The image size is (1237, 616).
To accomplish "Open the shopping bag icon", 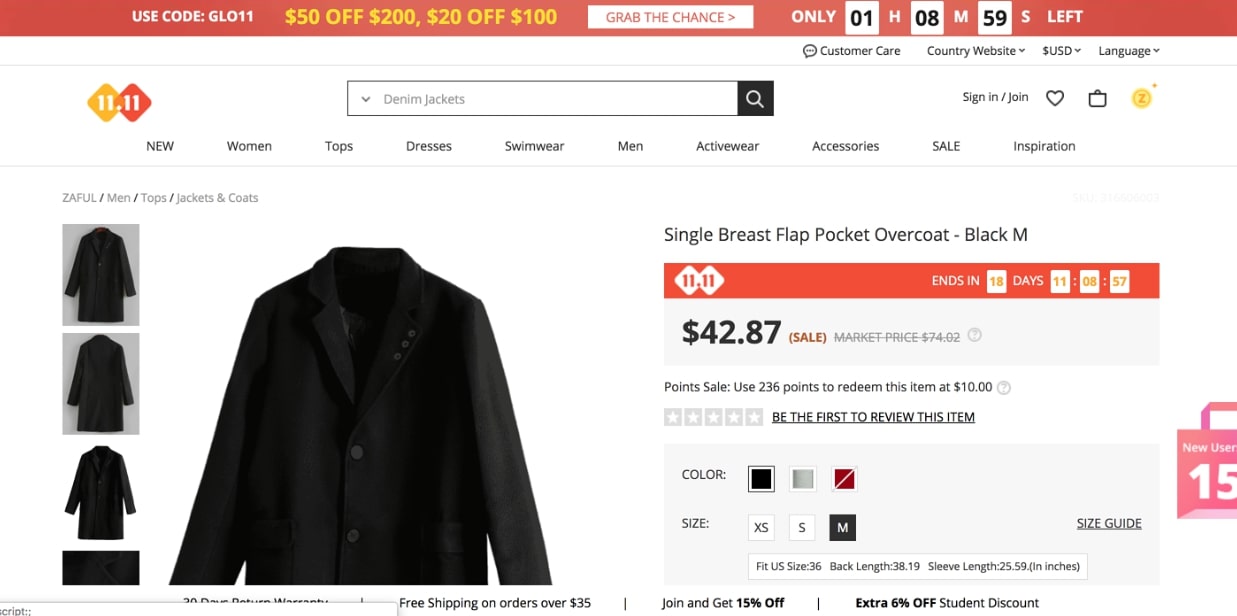I will [x=1097, y=98].
